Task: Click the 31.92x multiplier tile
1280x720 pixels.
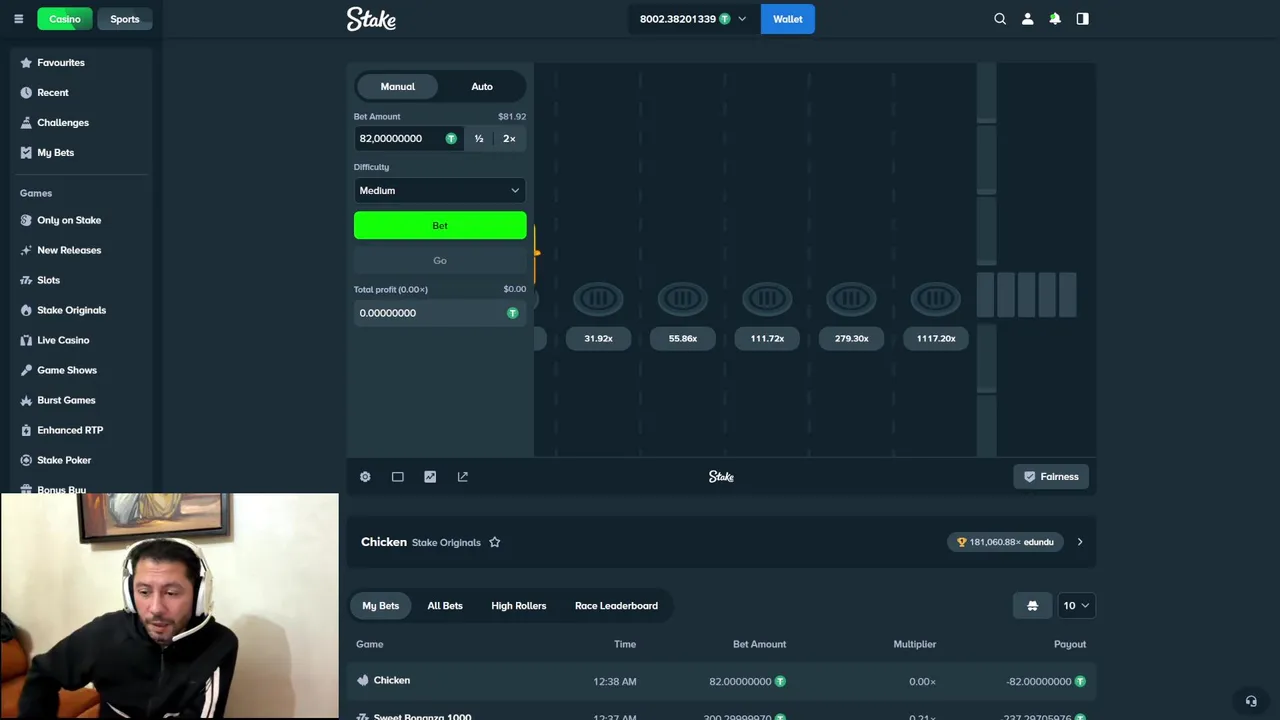Action: (x=598, y=338)
